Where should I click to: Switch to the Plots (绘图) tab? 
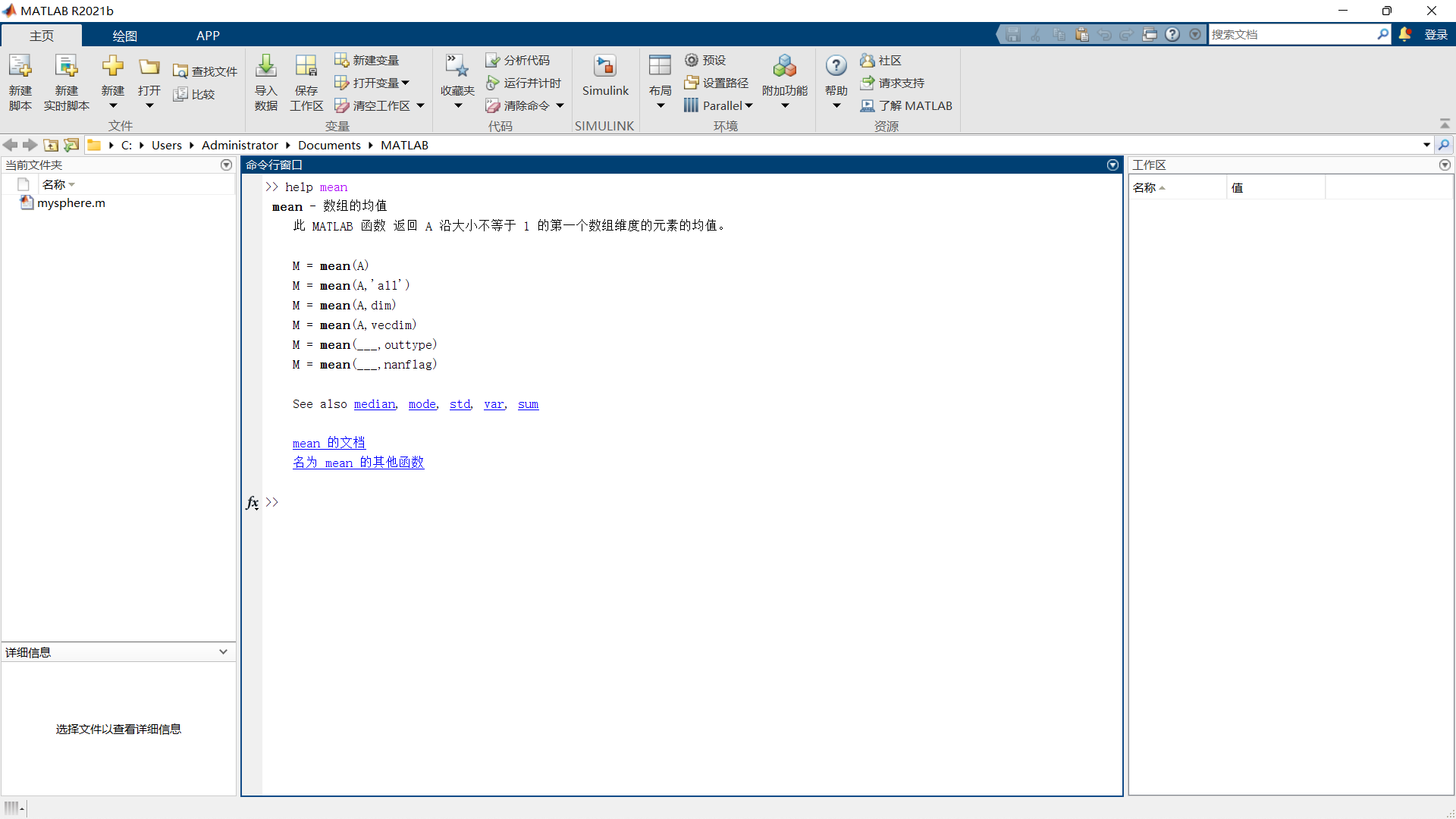(x=124, y=36)
